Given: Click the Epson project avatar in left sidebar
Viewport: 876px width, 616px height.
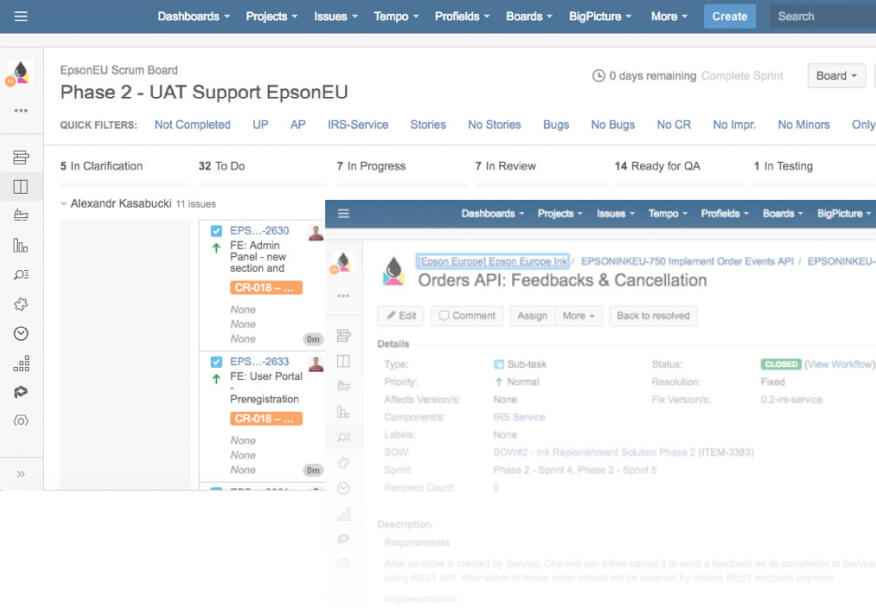Looking at the screenshot, I should coord(21,72).
